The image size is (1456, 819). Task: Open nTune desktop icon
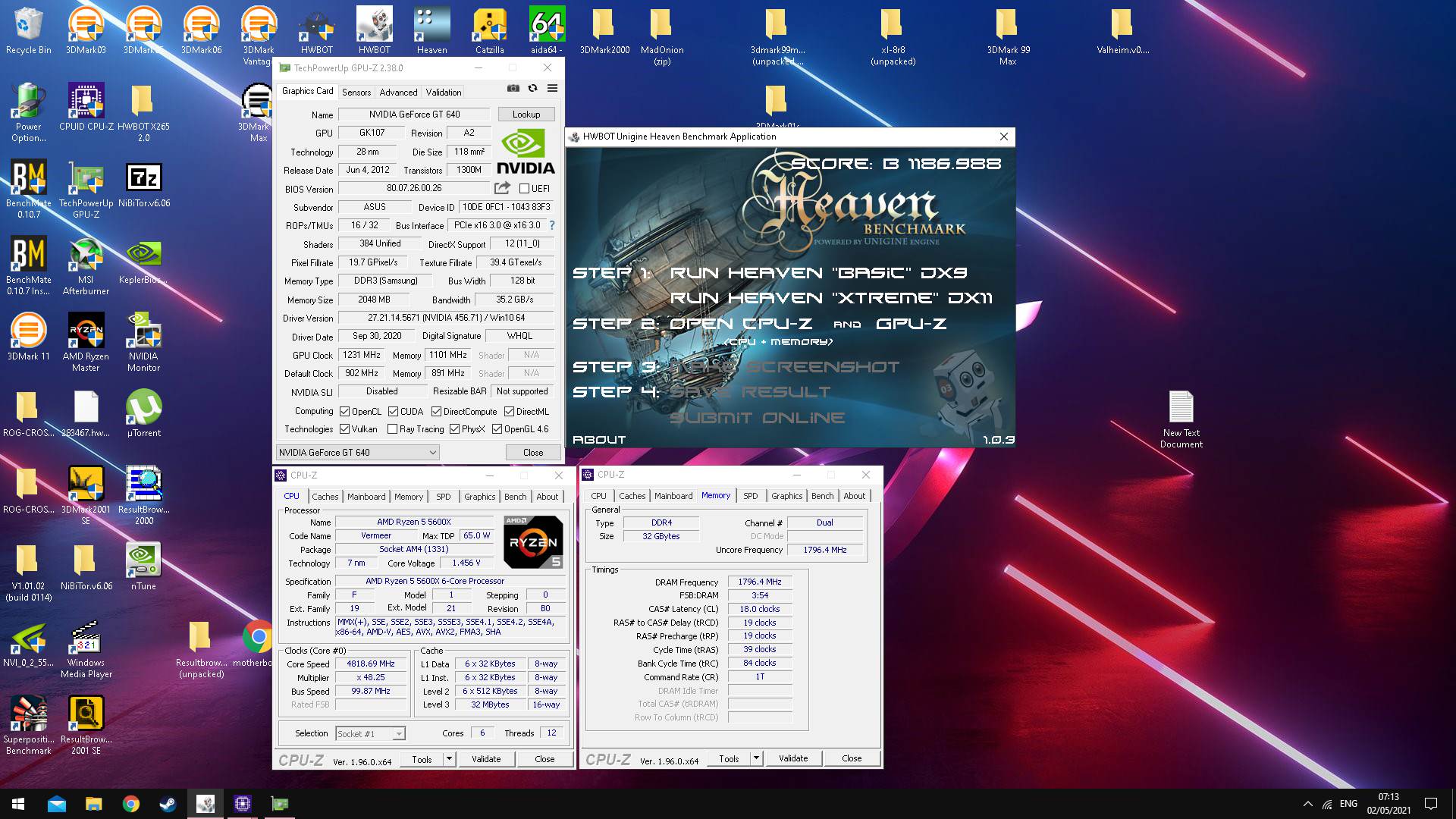tap(143, 566)
